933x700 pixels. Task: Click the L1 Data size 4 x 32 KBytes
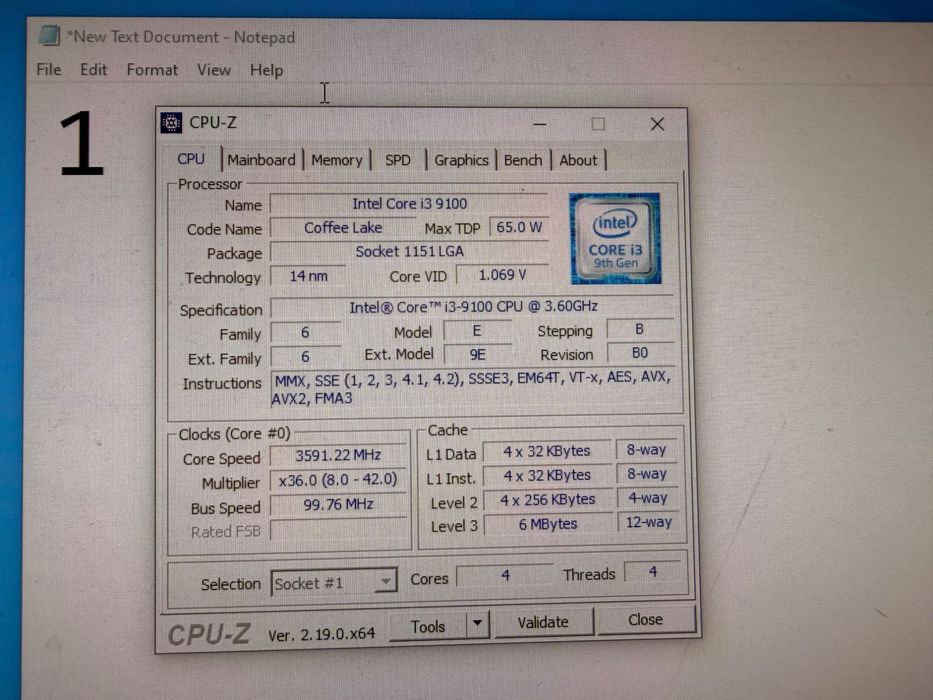pos(547,452)
